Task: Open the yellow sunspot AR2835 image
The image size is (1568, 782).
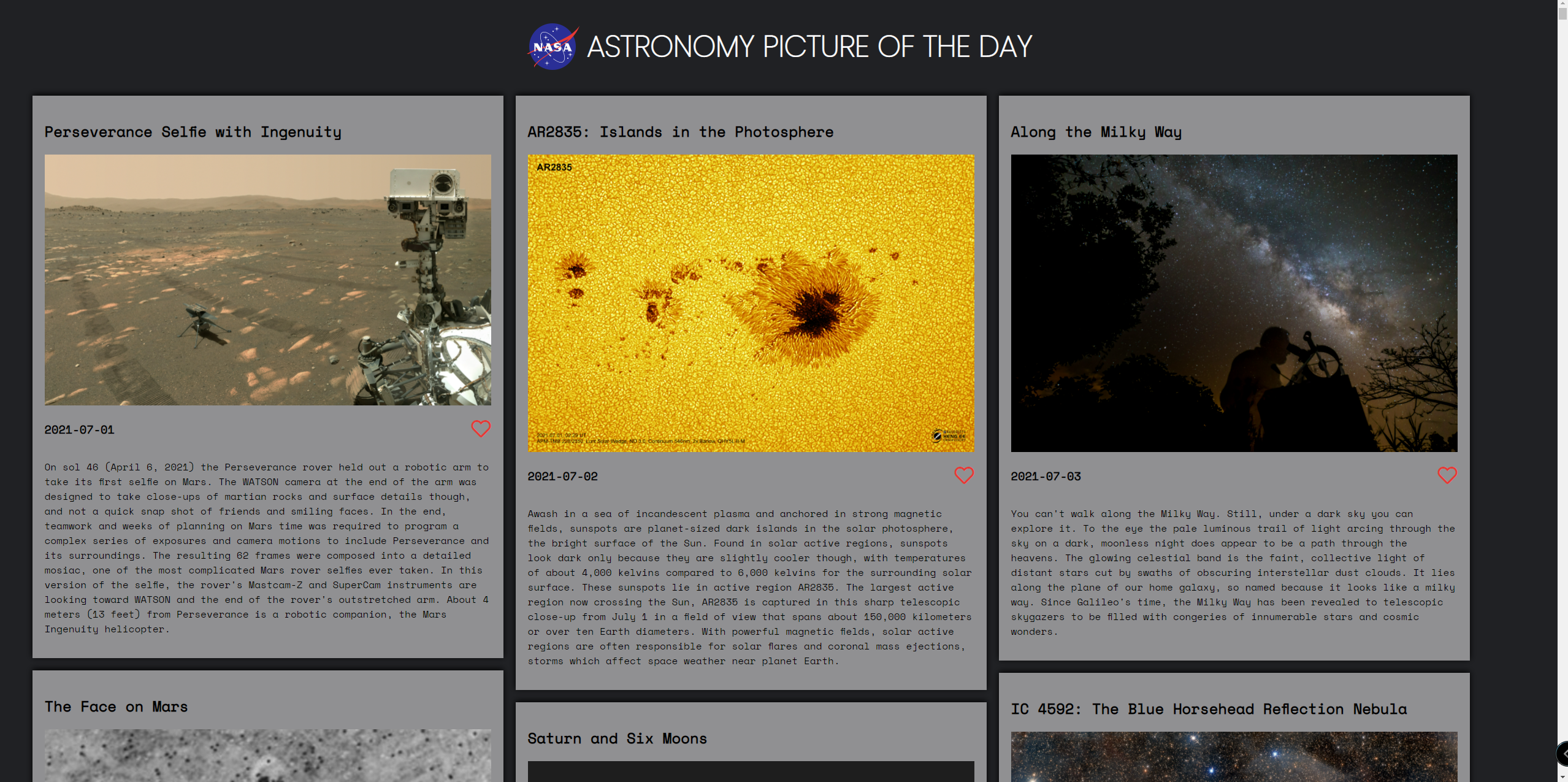Action: coord(751,303)
